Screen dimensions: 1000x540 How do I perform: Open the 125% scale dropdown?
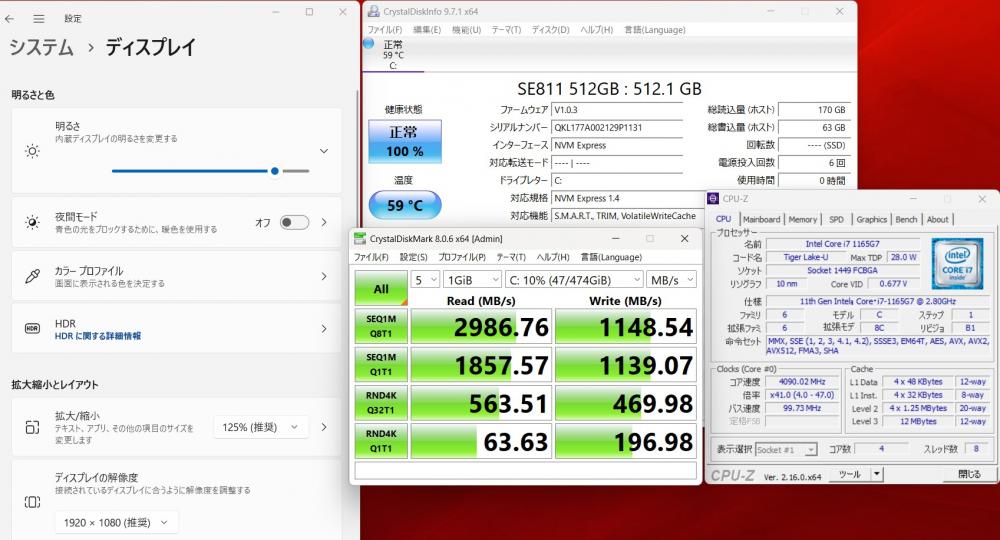pyautogui.click(x=261, y=427)
